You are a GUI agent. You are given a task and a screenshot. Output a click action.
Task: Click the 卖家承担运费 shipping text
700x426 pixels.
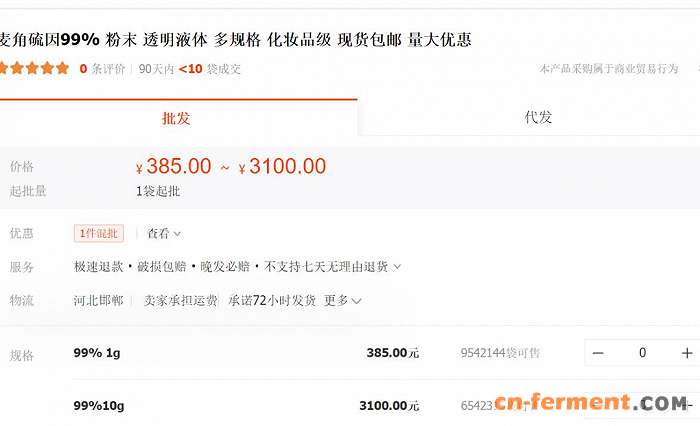[180, 300]
